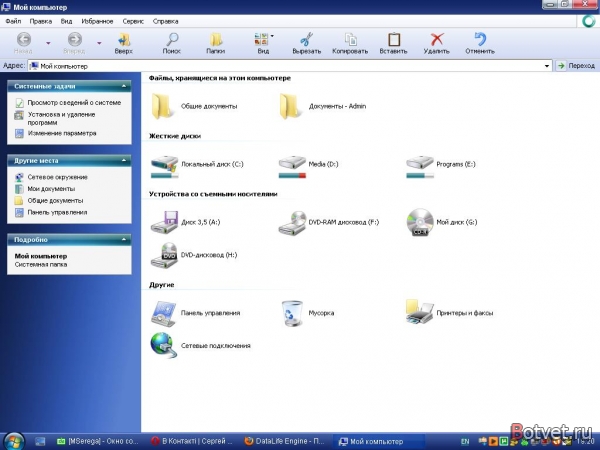
Task: Toggle the Папки folders pane
Action: point(216,39)
